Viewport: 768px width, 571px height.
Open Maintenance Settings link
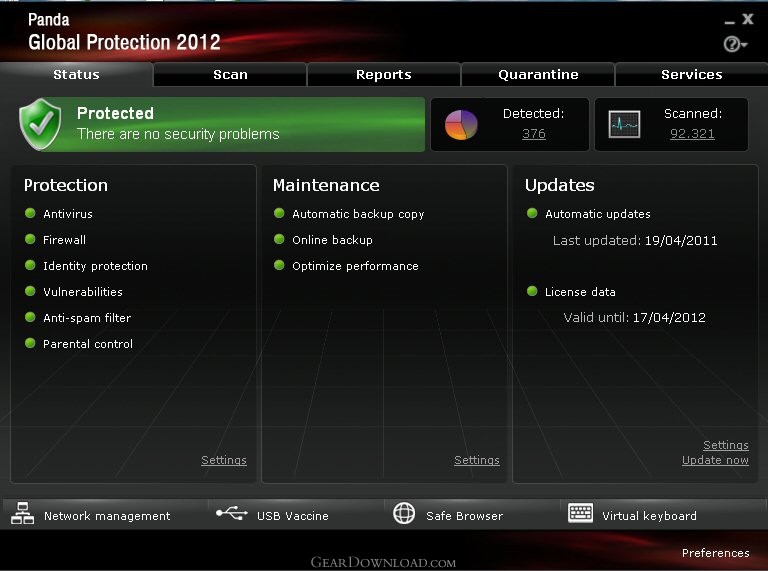(x=477, y=460)
